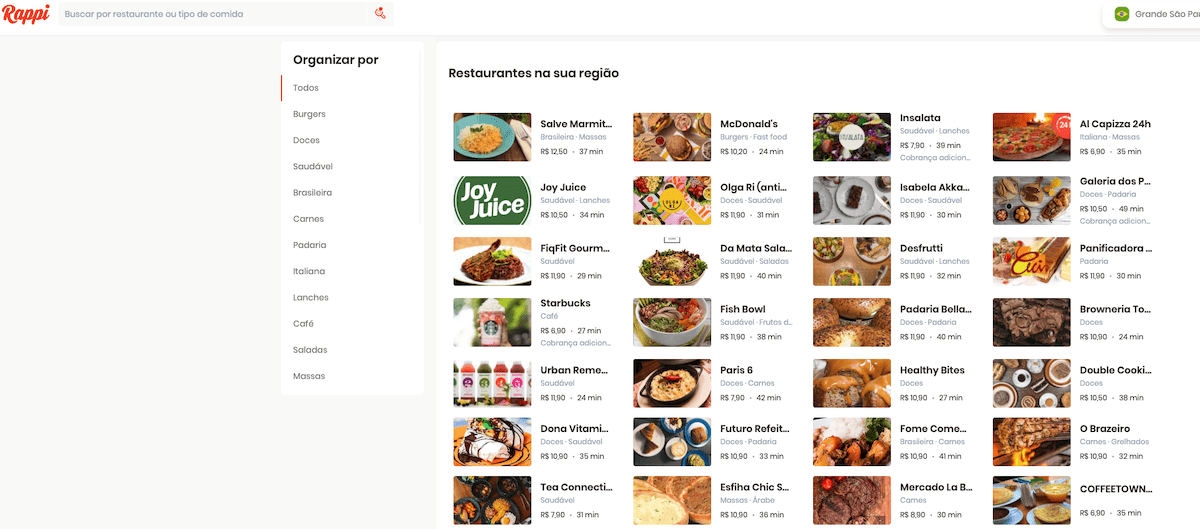Open the Healthy Bites image
Image resolution: width=1200 pixels, height=529 pixels.
852,383
